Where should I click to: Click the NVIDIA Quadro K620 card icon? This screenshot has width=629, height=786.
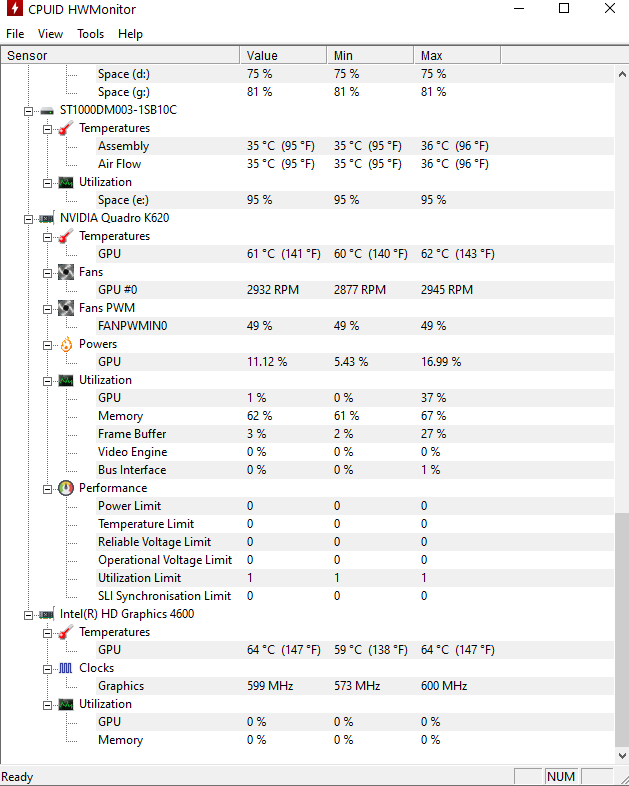pos(46,218)
